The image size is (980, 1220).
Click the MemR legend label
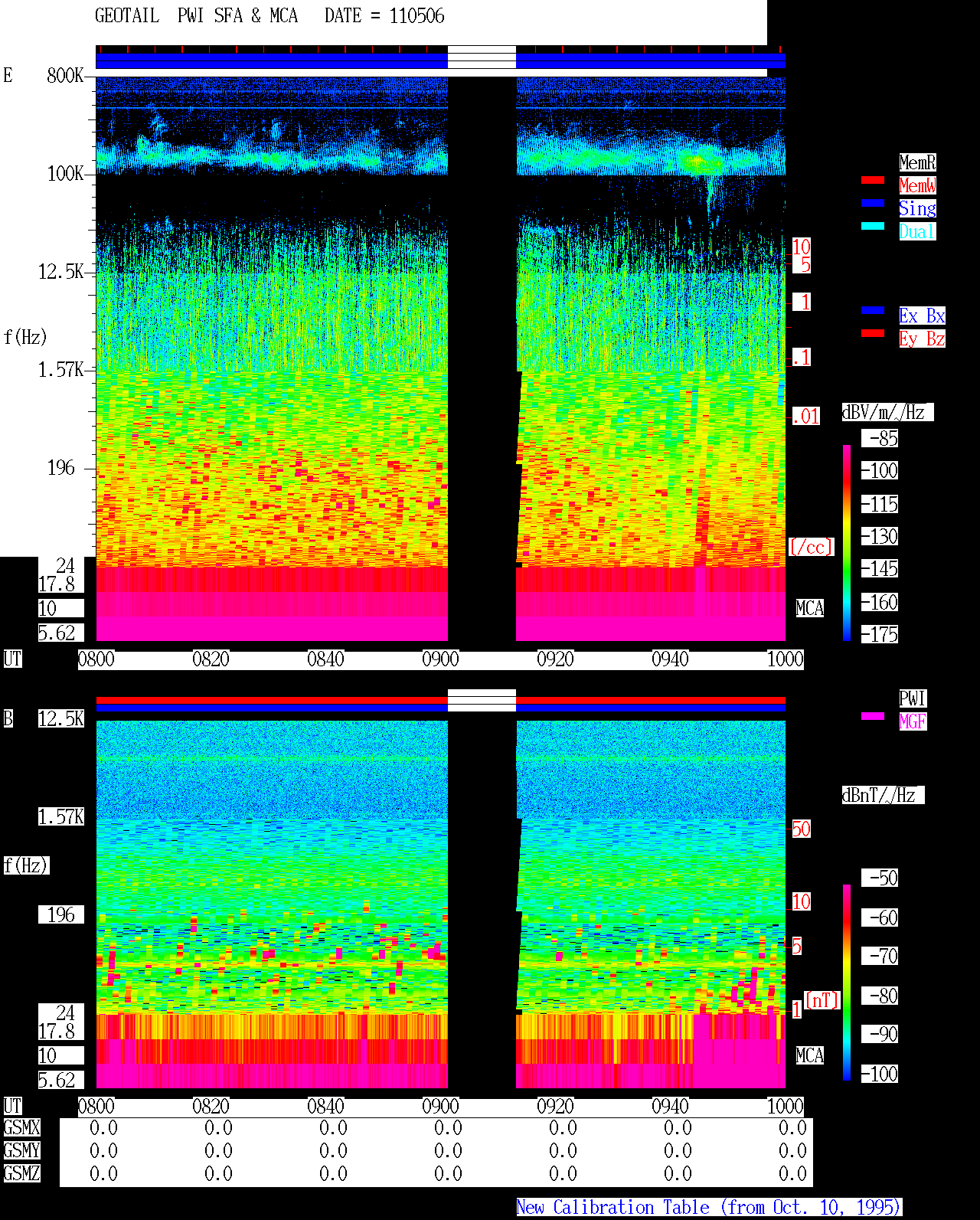917,162
